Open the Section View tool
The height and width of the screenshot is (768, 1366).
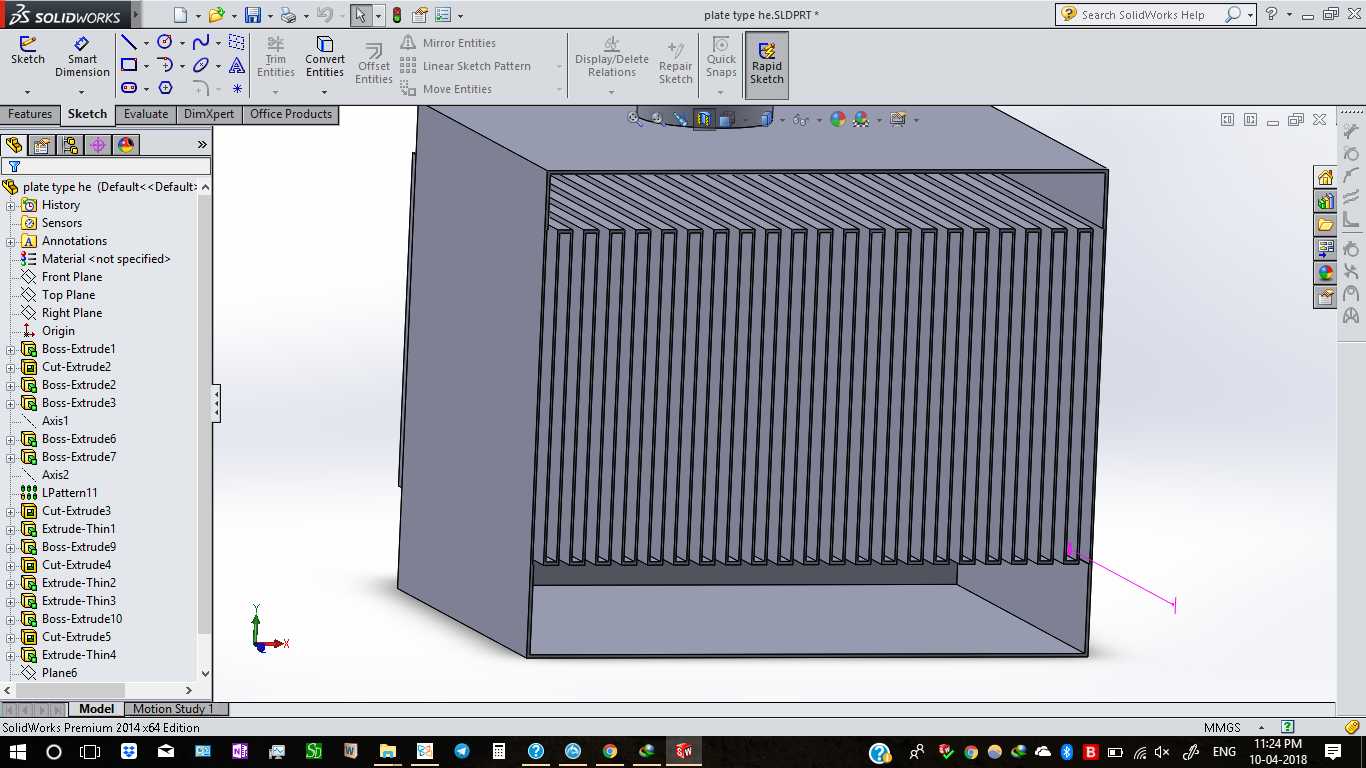point(704,119)
